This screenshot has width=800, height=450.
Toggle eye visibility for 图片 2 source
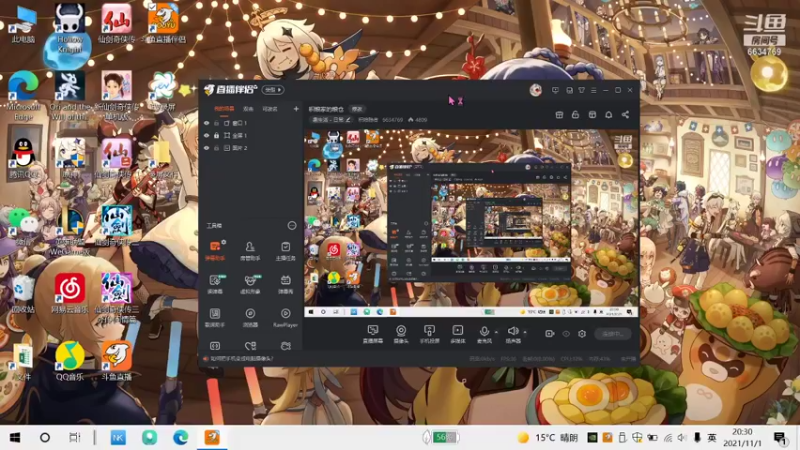pyautogui.click(x=207, y=148)
